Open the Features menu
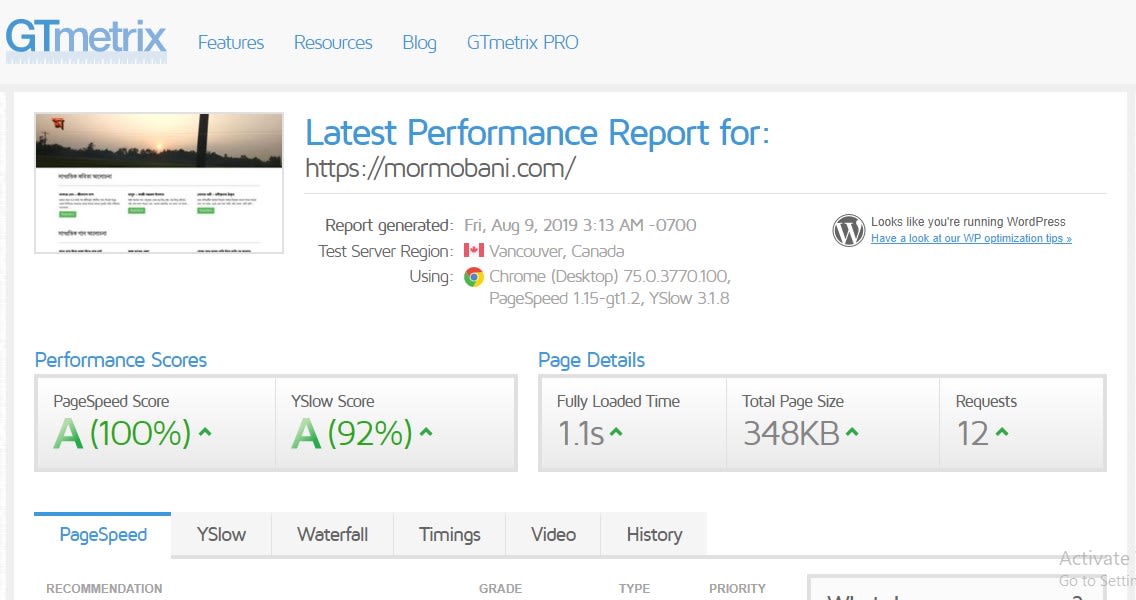The image size is (1136, 600). [x=230, y=43]
